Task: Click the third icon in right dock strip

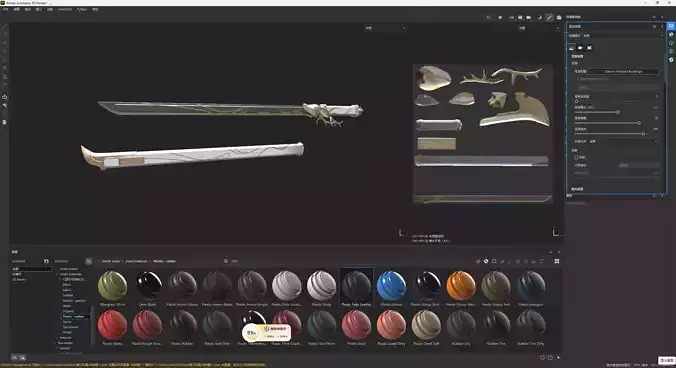Action: tap(671, 43)
